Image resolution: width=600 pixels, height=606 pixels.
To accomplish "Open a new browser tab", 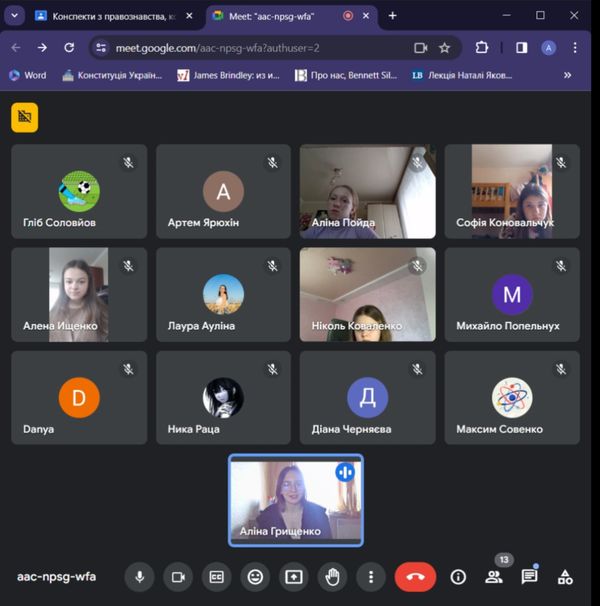I will [392, 16].
